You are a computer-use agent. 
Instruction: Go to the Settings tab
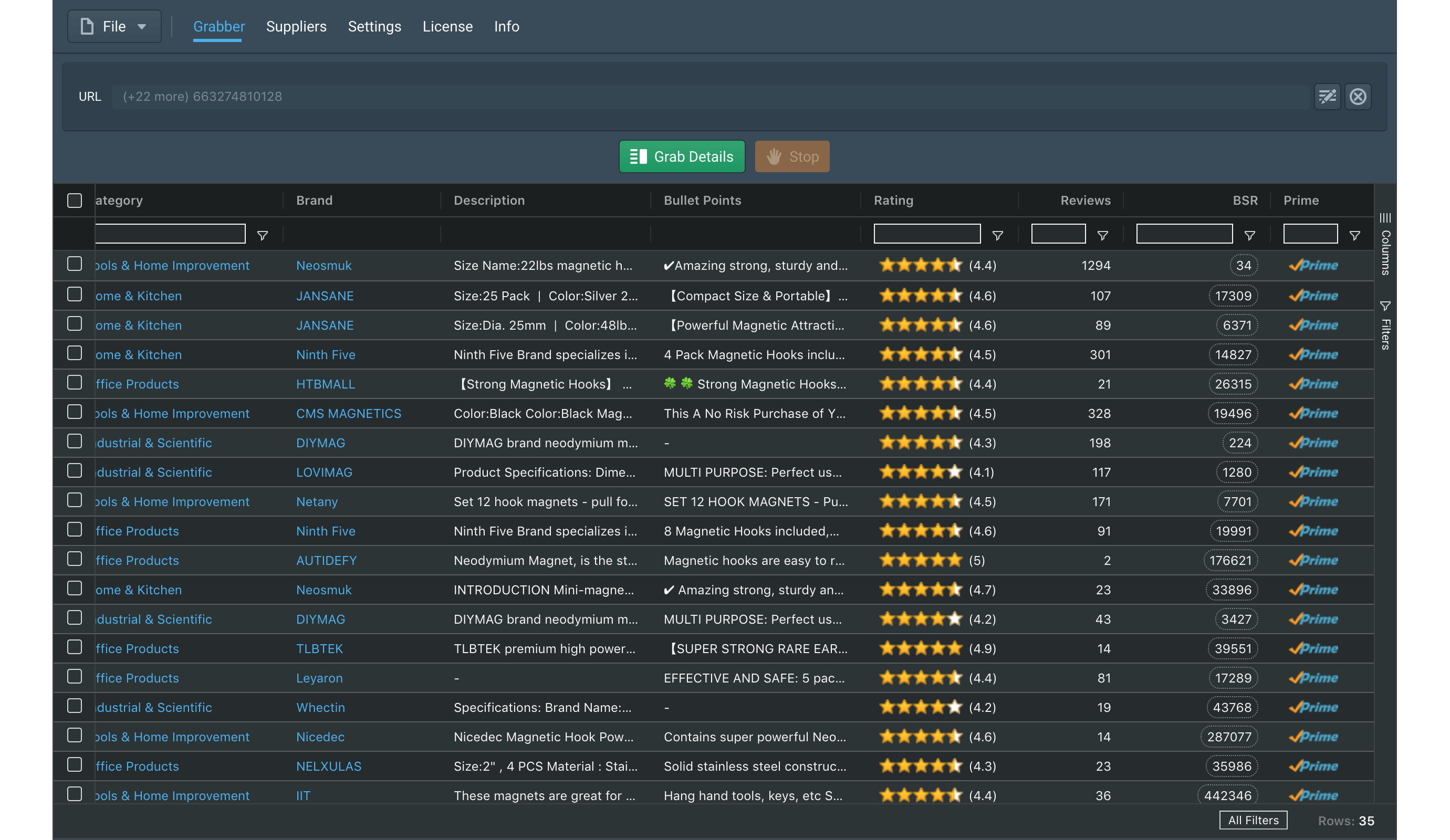coord(374,26)
